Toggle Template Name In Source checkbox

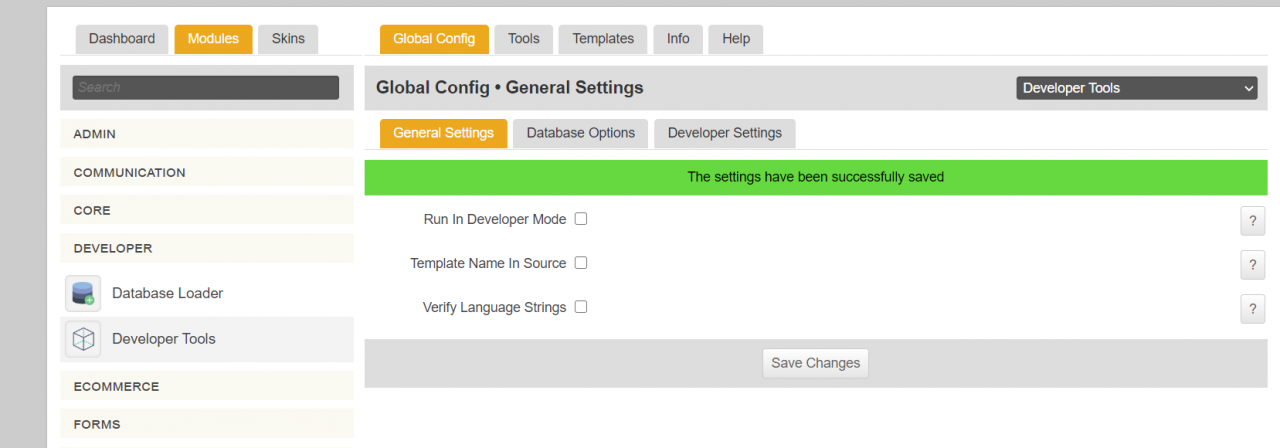coord(581,263)
